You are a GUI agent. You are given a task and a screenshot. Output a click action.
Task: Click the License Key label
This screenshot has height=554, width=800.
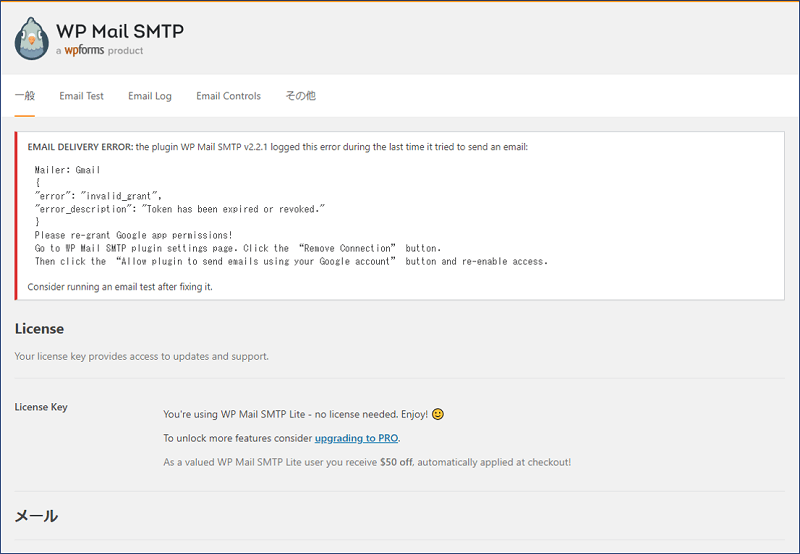[x=41, y=407]
